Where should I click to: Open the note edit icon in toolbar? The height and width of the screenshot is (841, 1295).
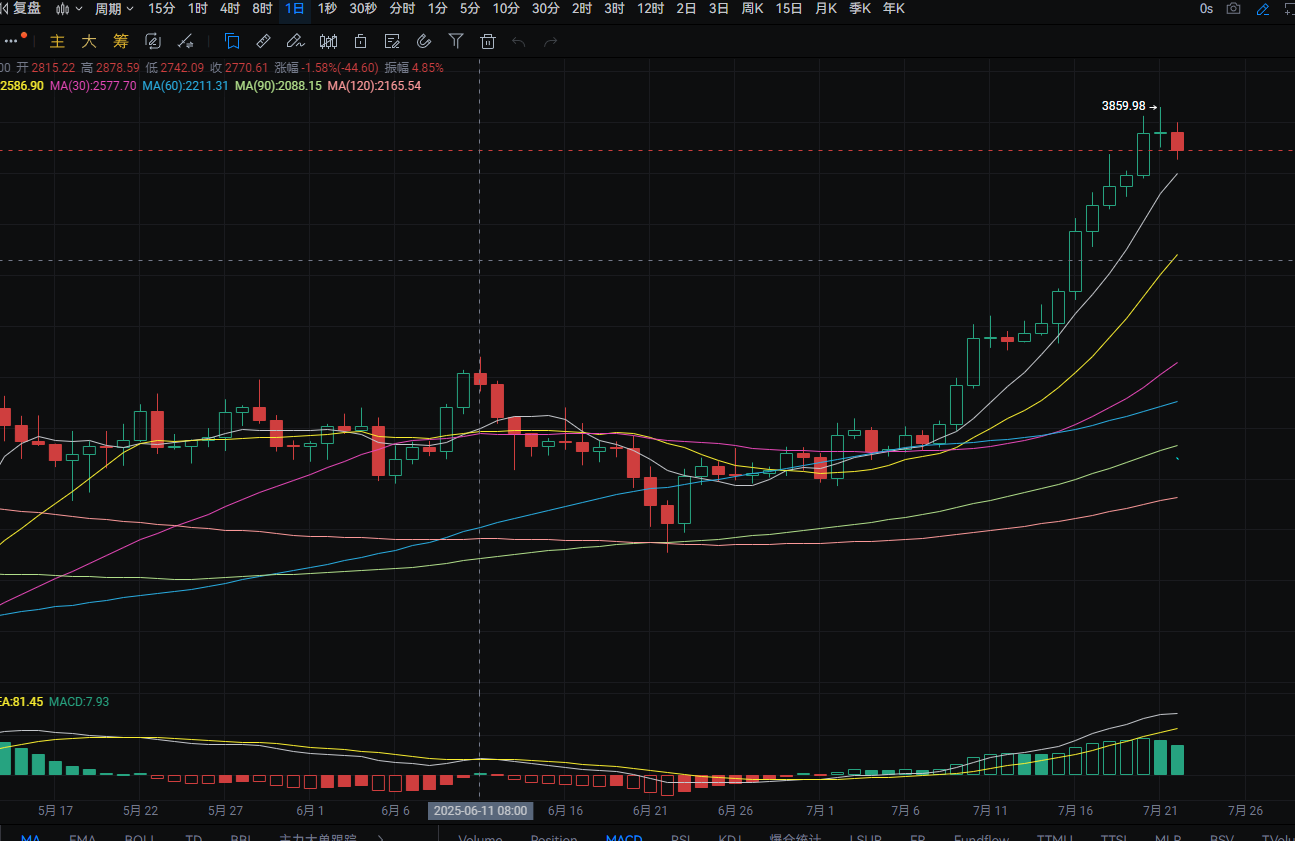click(392, 41)
